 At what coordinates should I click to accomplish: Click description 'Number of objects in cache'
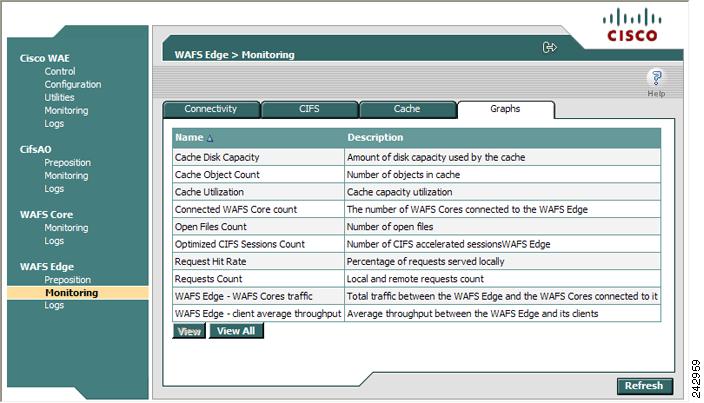pos(403,175)
